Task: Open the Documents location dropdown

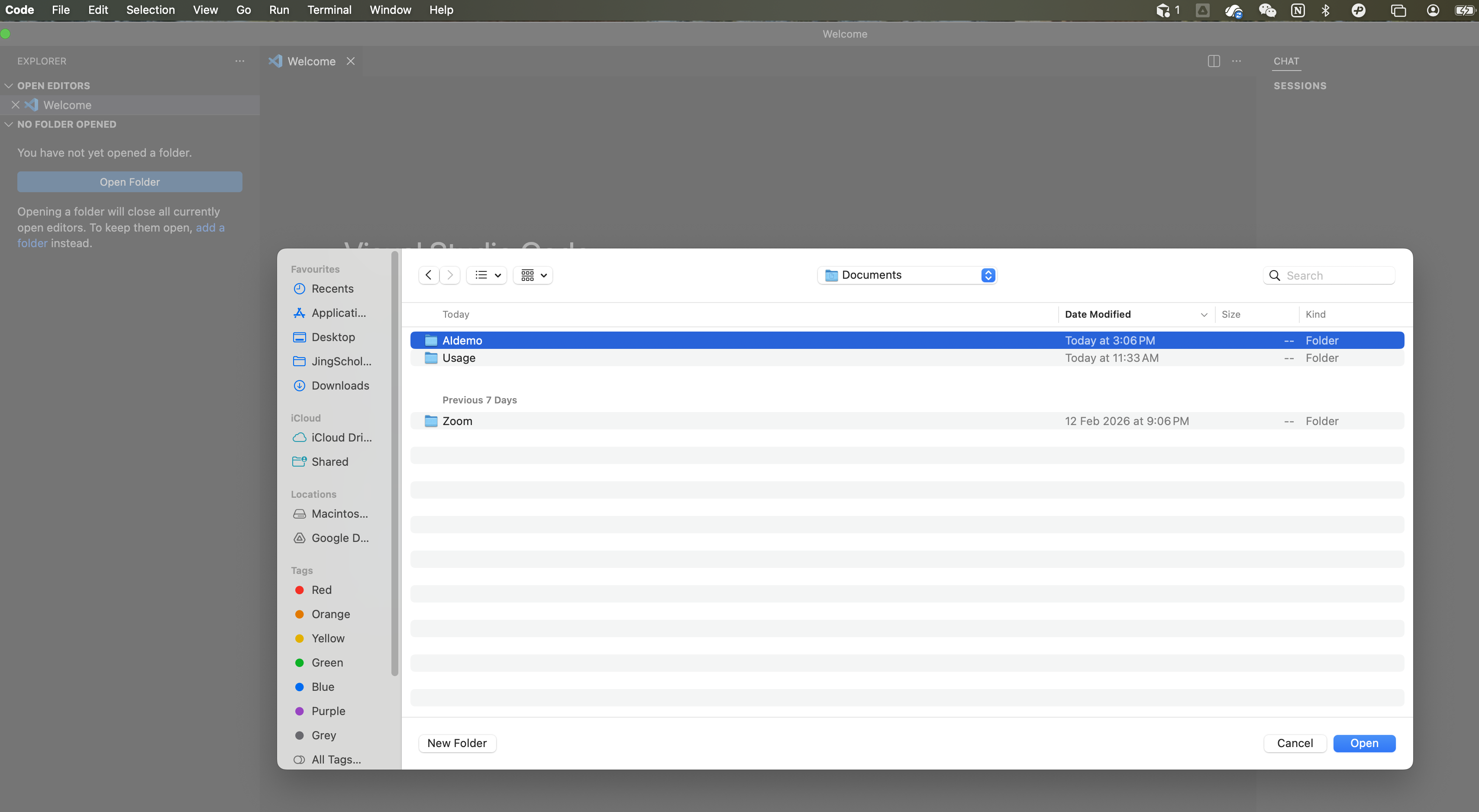Action: pos(906,275)
